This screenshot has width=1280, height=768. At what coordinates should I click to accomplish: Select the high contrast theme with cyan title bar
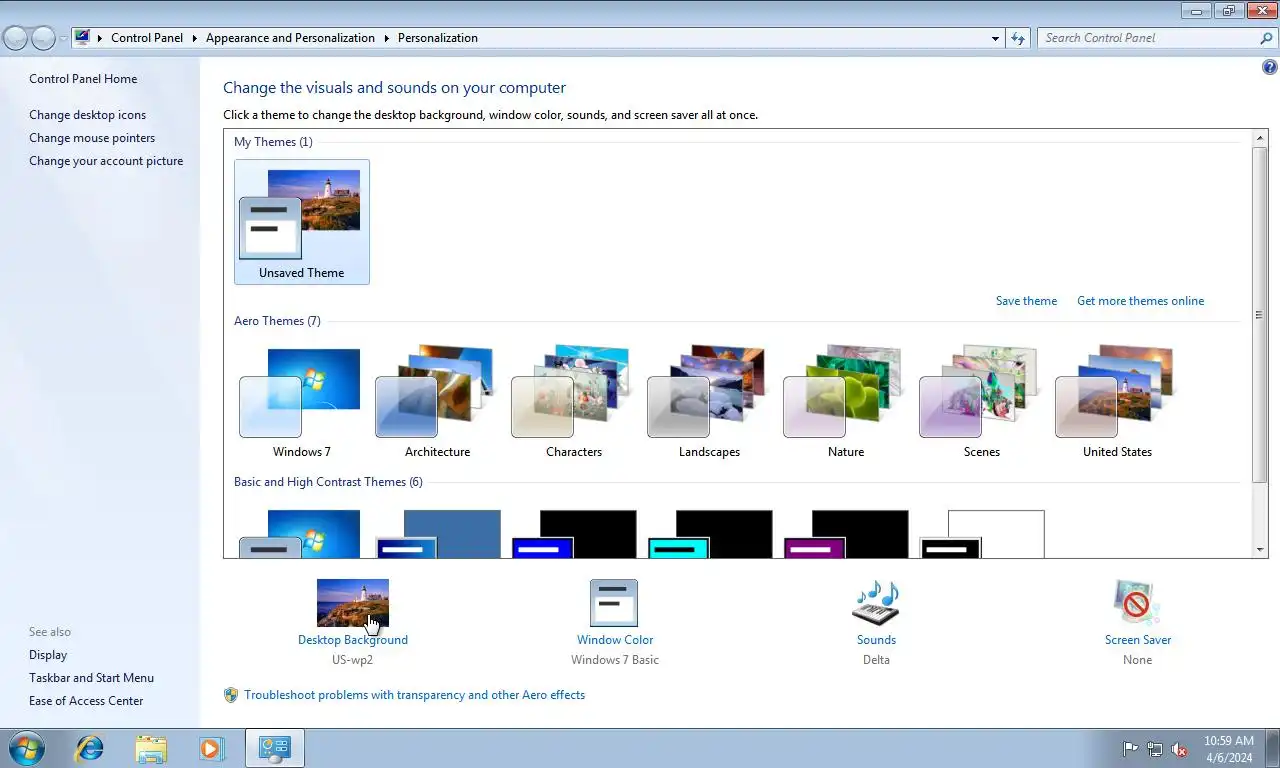pyautogui.click(x=710, y=534)
